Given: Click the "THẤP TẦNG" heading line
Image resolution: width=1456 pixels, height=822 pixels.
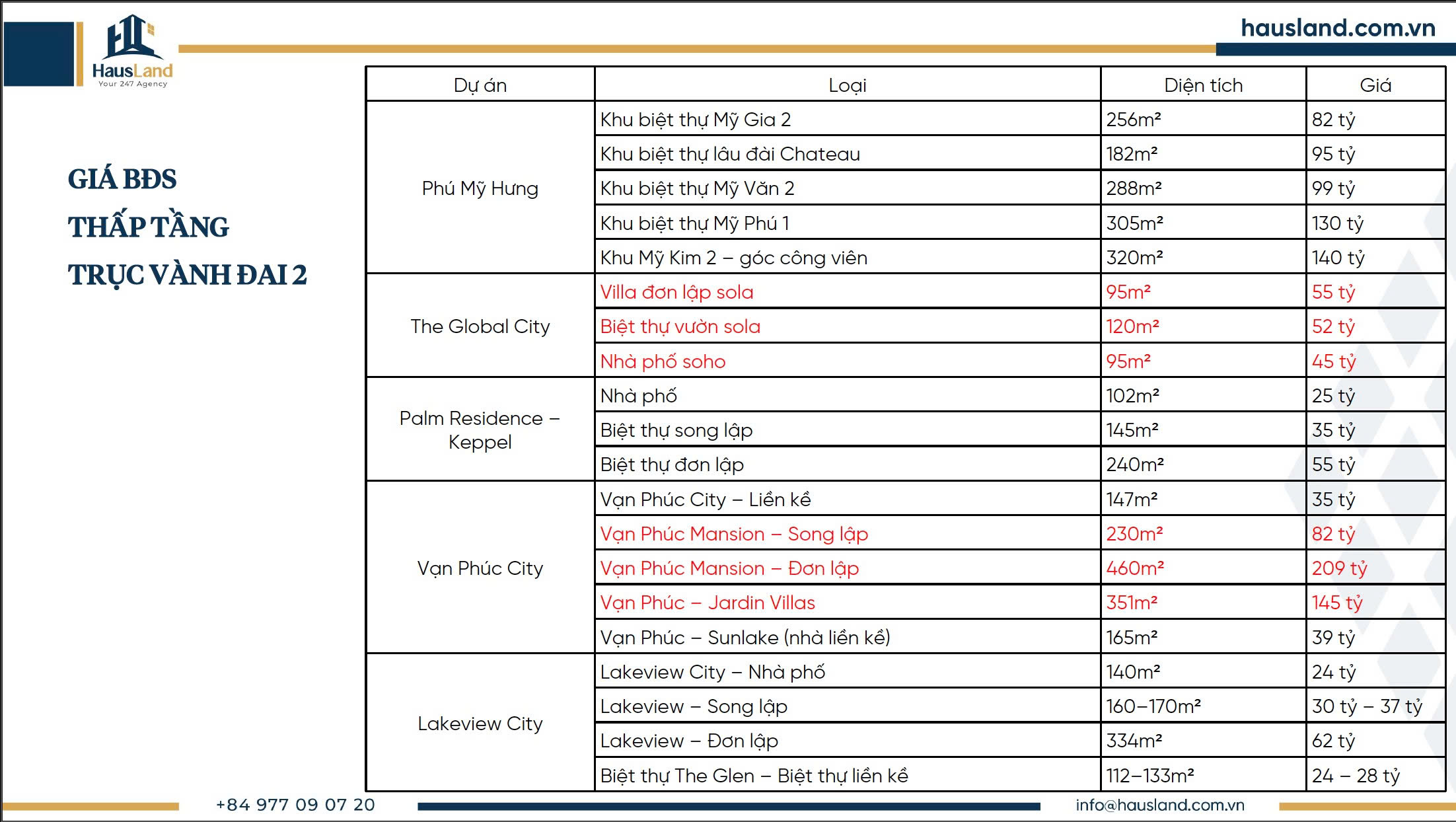Looking at the screenshot, I should point(149,226).
